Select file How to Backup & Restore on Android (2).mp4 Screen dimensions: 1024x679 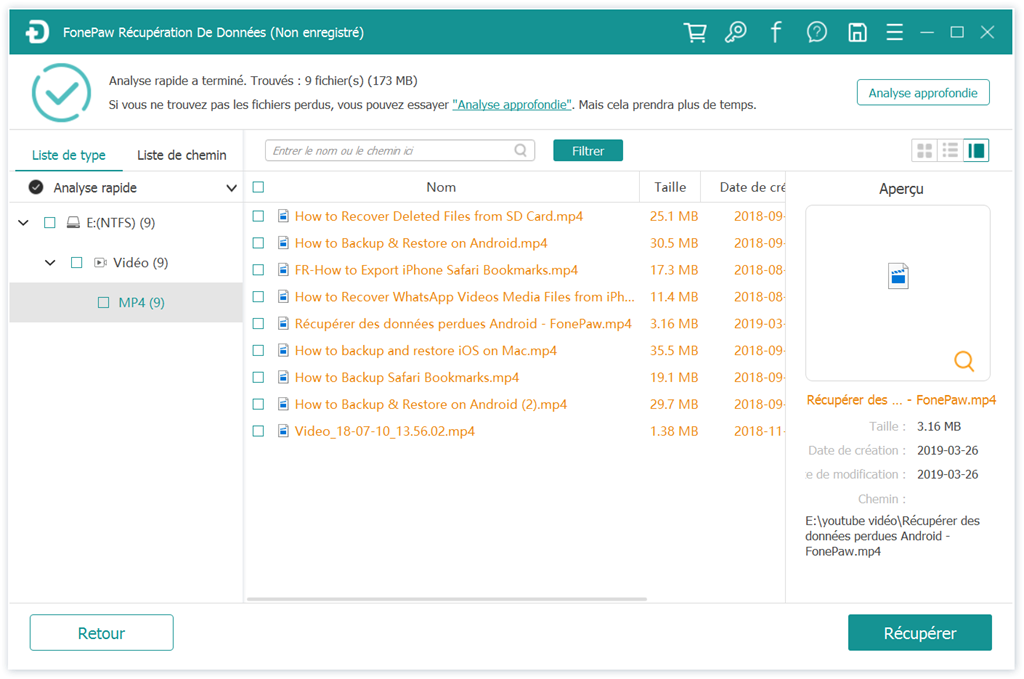click(x=431, y=404)
